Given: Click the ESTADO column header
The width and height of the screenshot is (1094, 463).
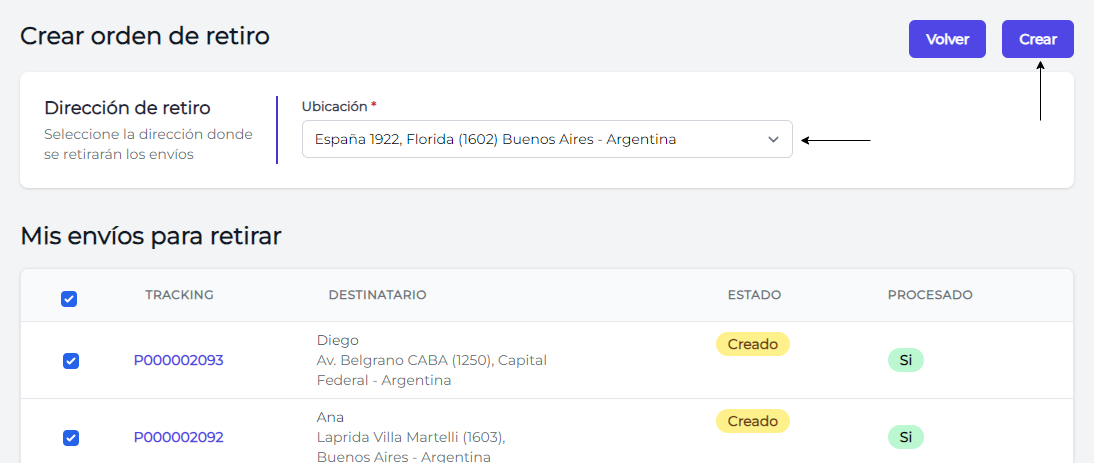Looking at the screenshot, I should click(x=754, y=295).
